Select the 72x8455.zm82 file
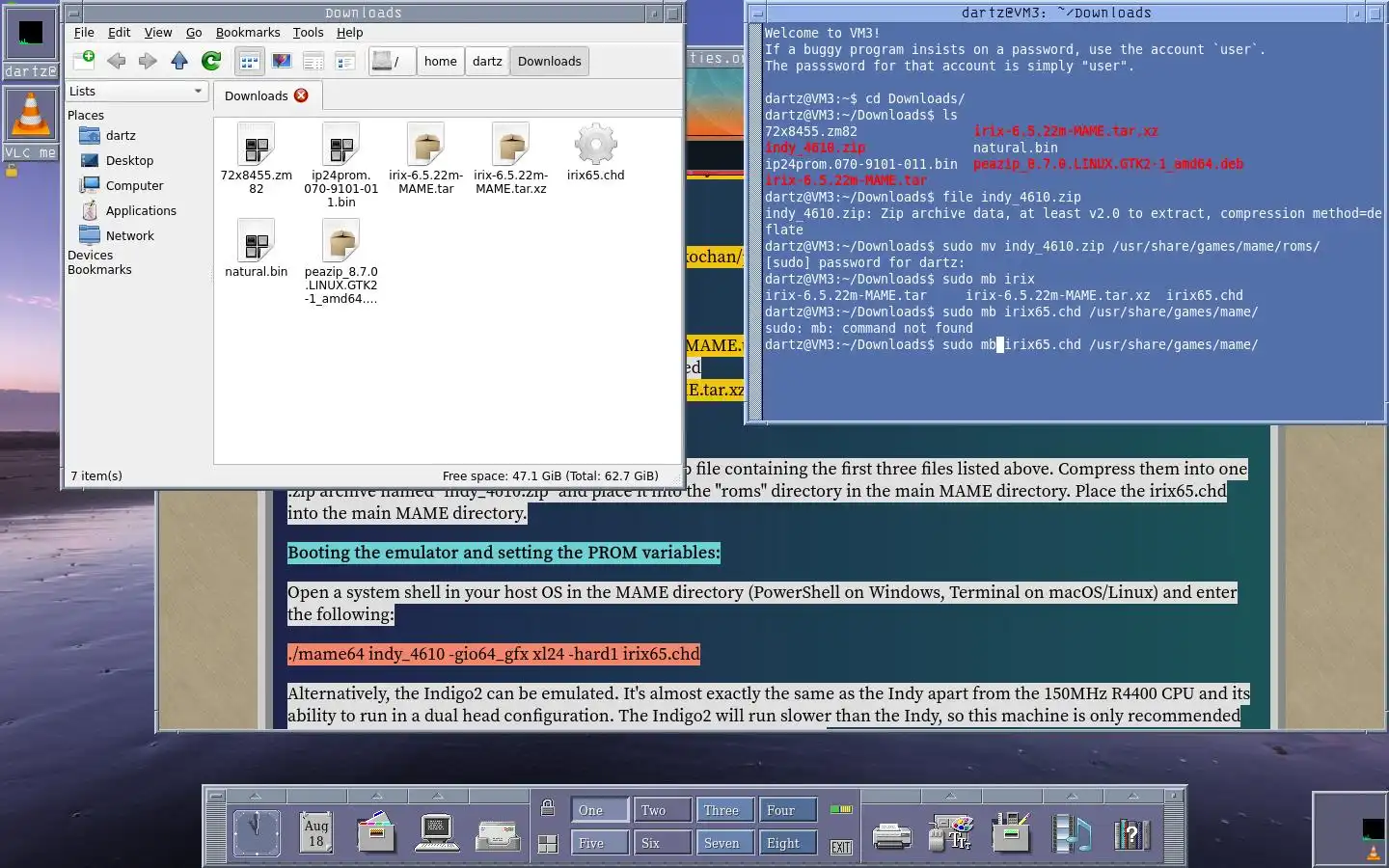Viewport: 1389px width, 868px height. [257, 159]
